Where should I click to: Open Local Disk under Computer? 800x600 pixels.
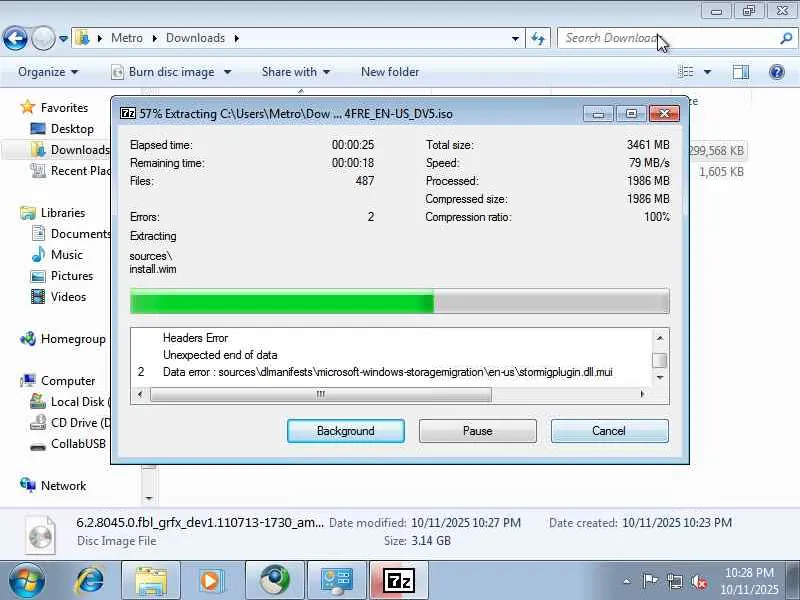70,402
